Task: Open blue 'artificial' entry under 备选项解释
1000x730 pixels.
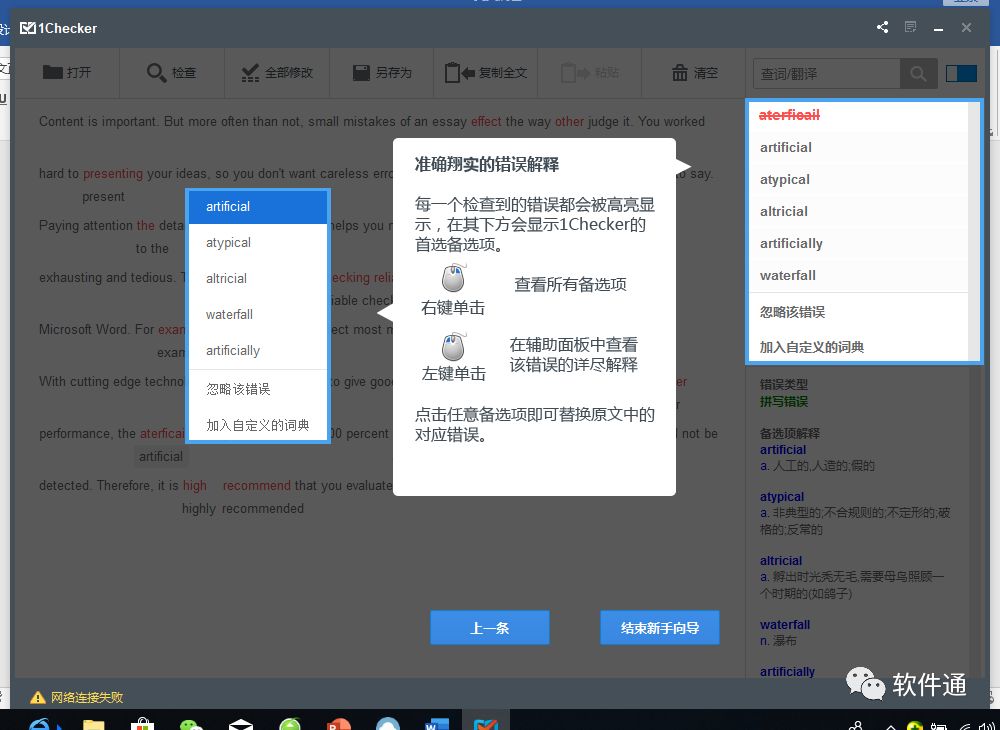Action: (783, 449)
